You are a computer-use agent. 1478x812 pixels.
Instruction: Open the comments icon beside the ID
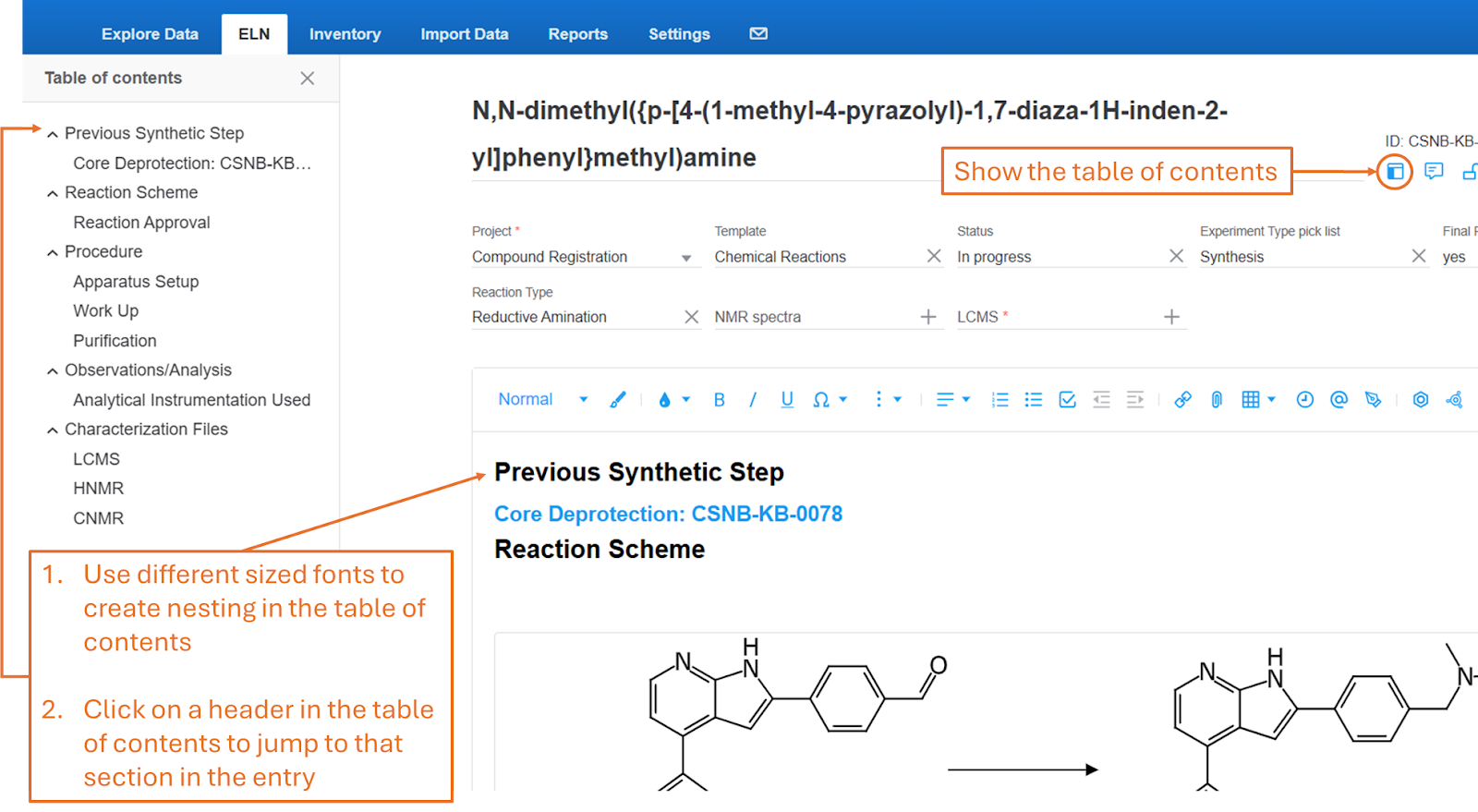[1434, 172]
